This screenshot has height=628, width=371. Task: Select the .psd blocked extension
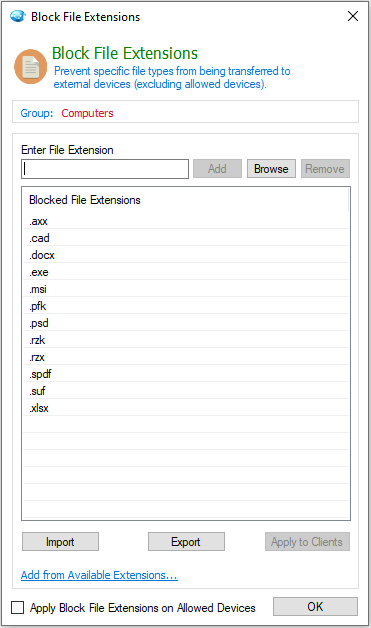point(186,322)
